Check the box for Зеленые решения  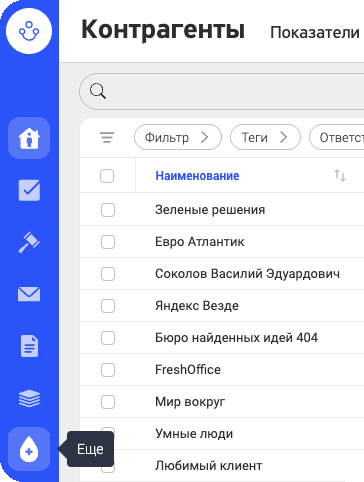[x=108, y=210]
